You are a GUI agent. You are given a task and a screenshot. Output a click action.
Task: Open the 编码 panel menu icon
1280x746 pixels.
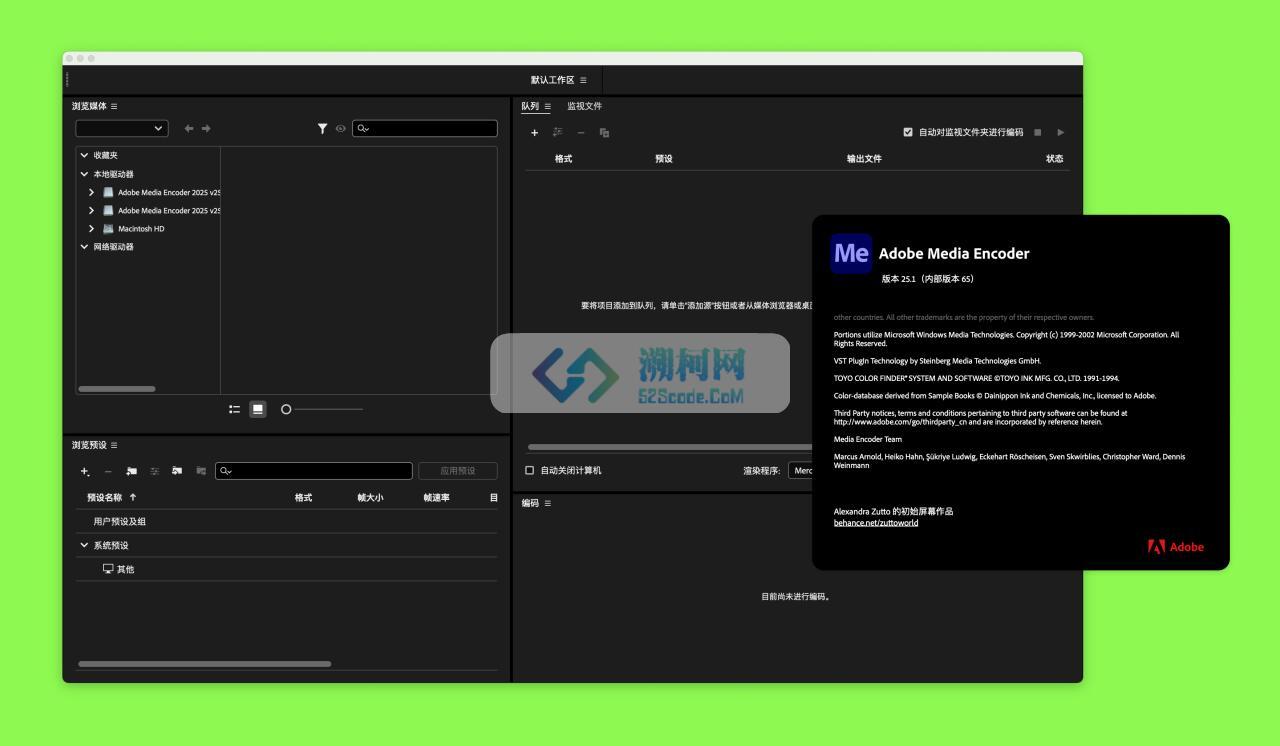tap(547, 503)
